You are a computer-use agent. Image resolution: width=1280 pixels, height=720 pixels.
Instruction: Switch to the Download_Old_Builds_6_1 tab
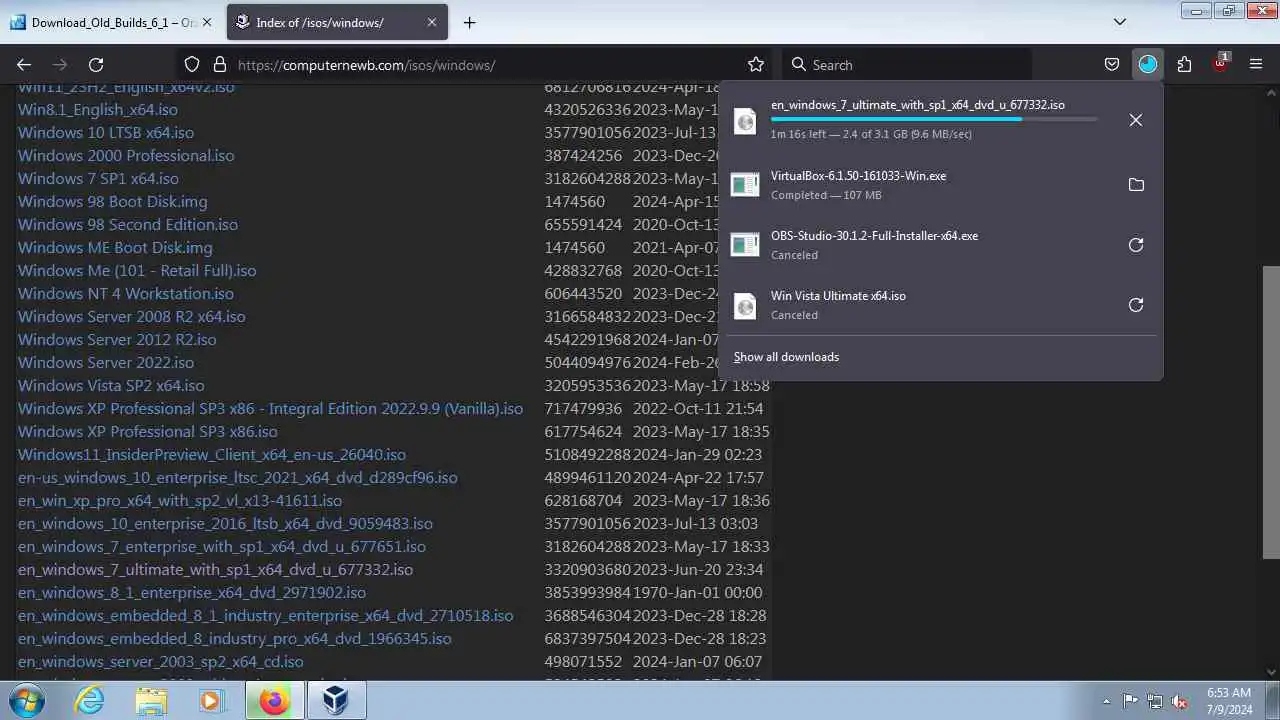point(112,22)
